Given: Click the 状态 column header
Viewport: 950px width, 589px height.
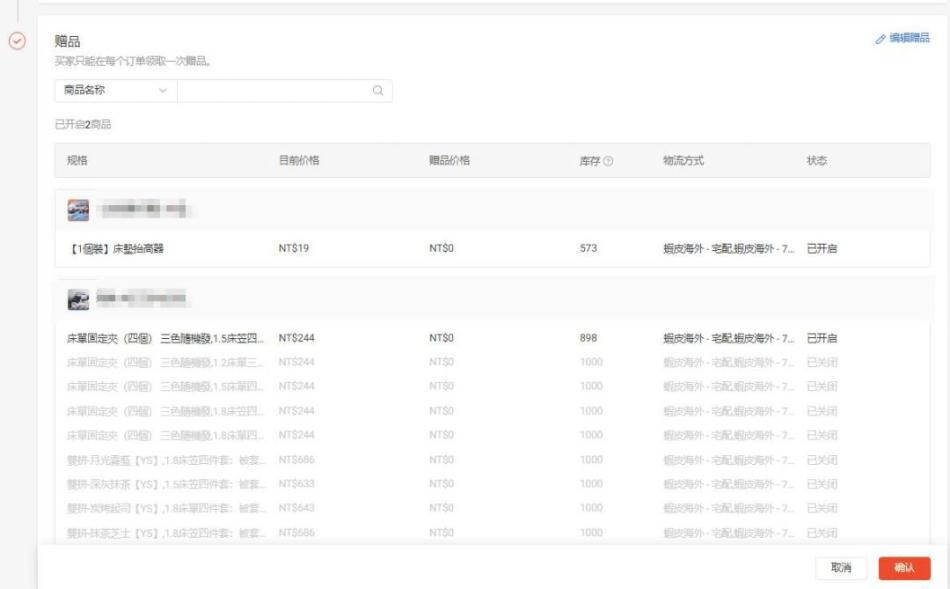Looking at the screenshot, I should point(817,161).
